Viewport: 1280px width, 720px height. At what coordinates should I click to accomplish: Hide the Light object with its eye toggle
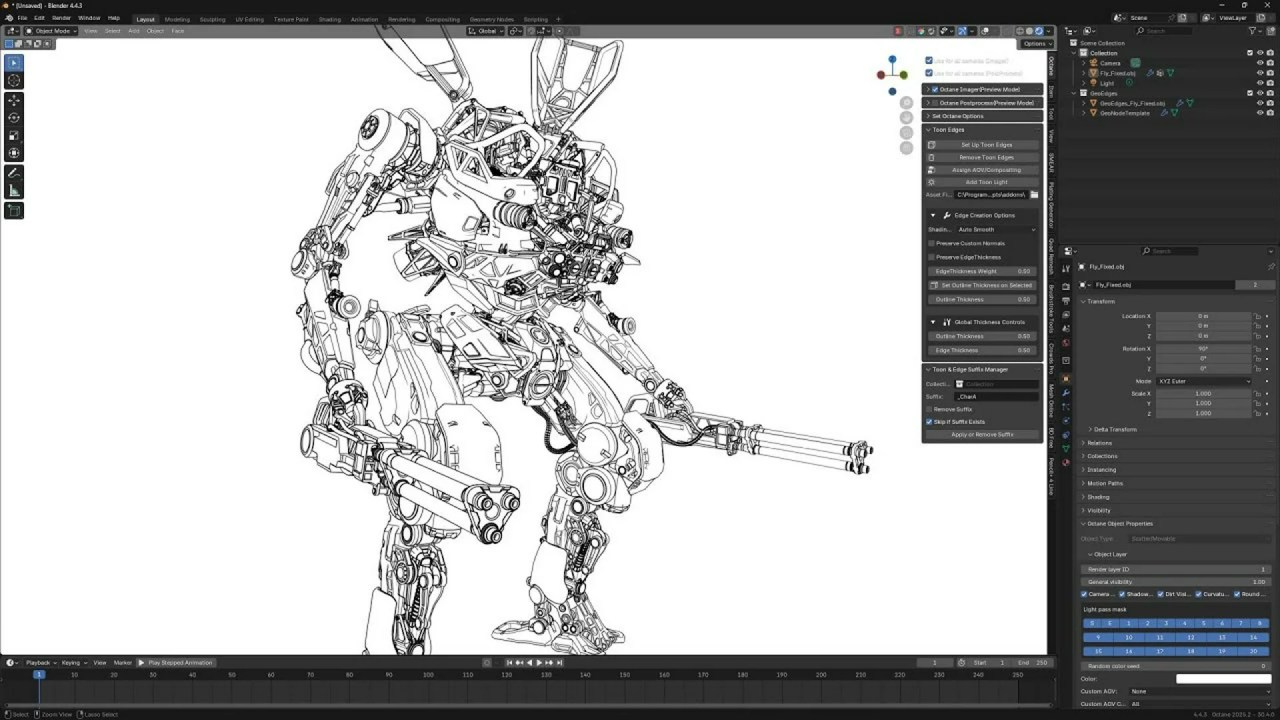coord(1258,83)
